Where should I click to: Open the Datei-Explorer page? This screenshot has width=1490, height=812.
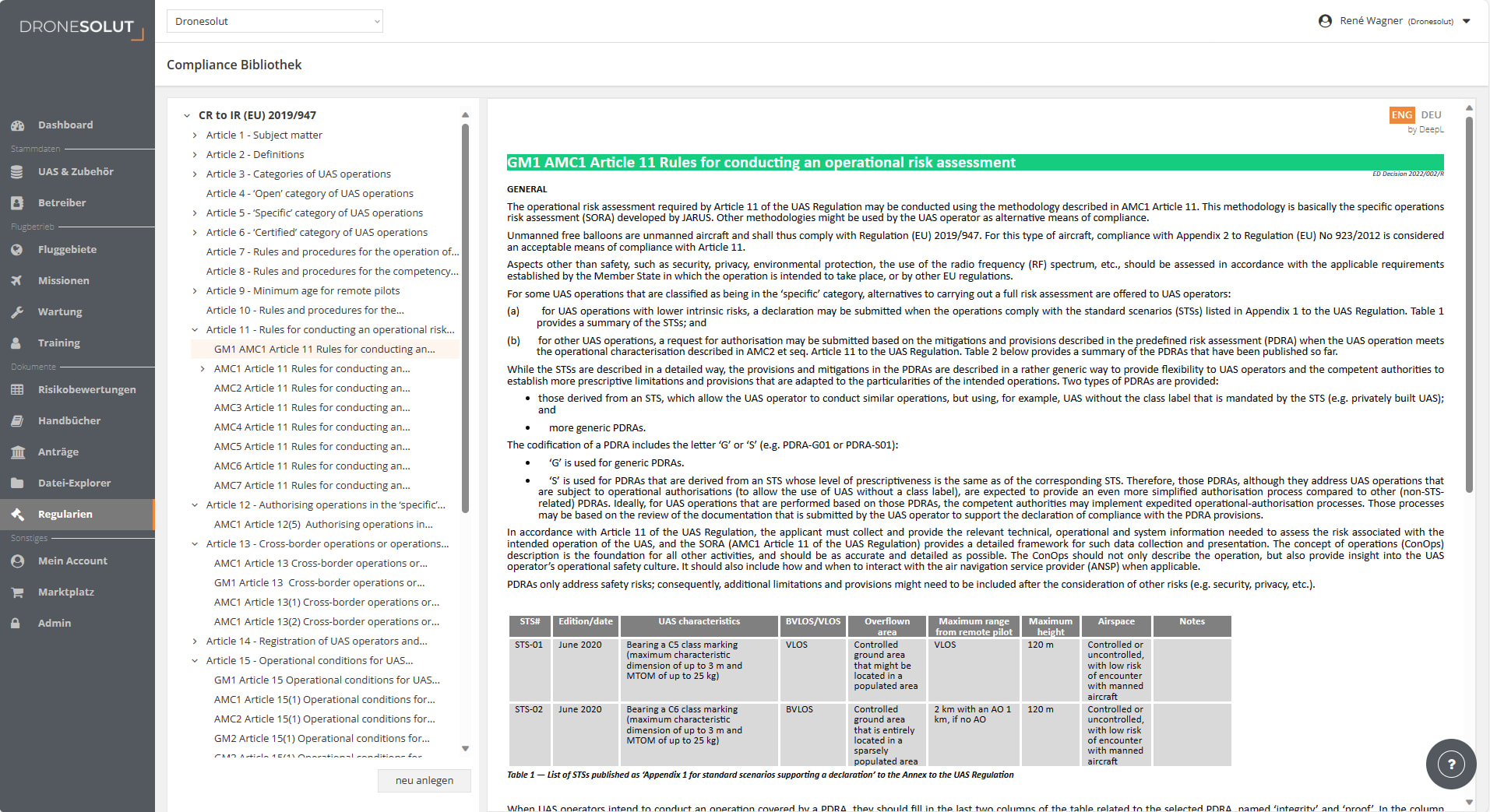pyautogui.click(x=77, y=483)
